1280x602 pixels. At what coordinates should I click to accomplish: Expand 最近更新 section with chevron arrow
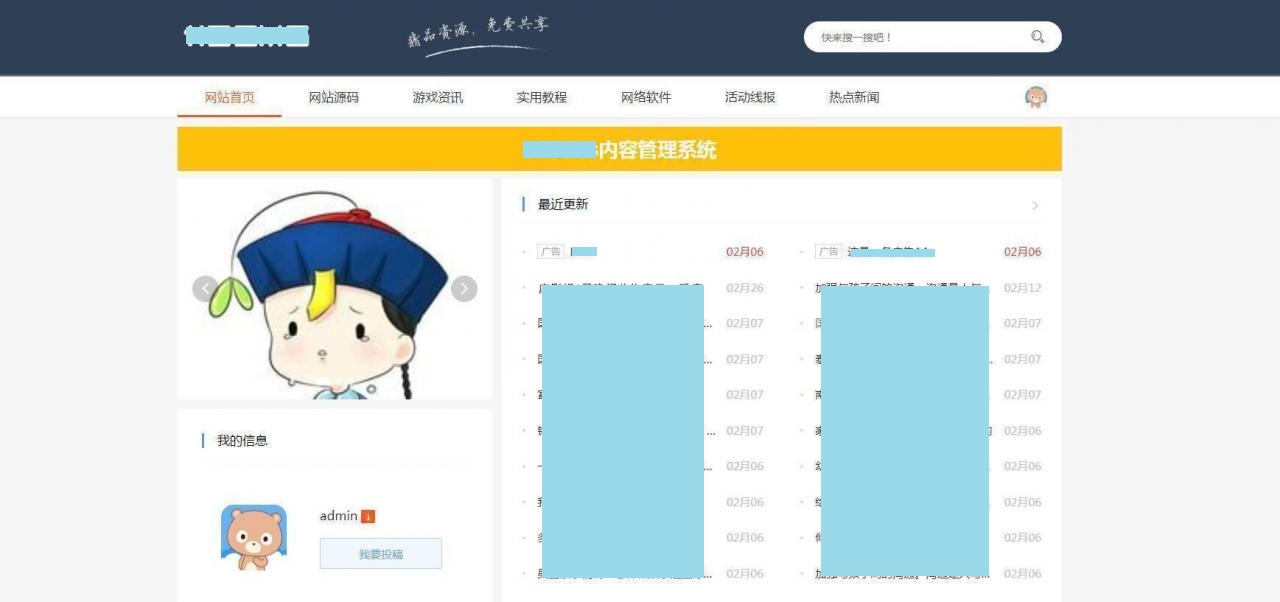(x=1035, y=205)
